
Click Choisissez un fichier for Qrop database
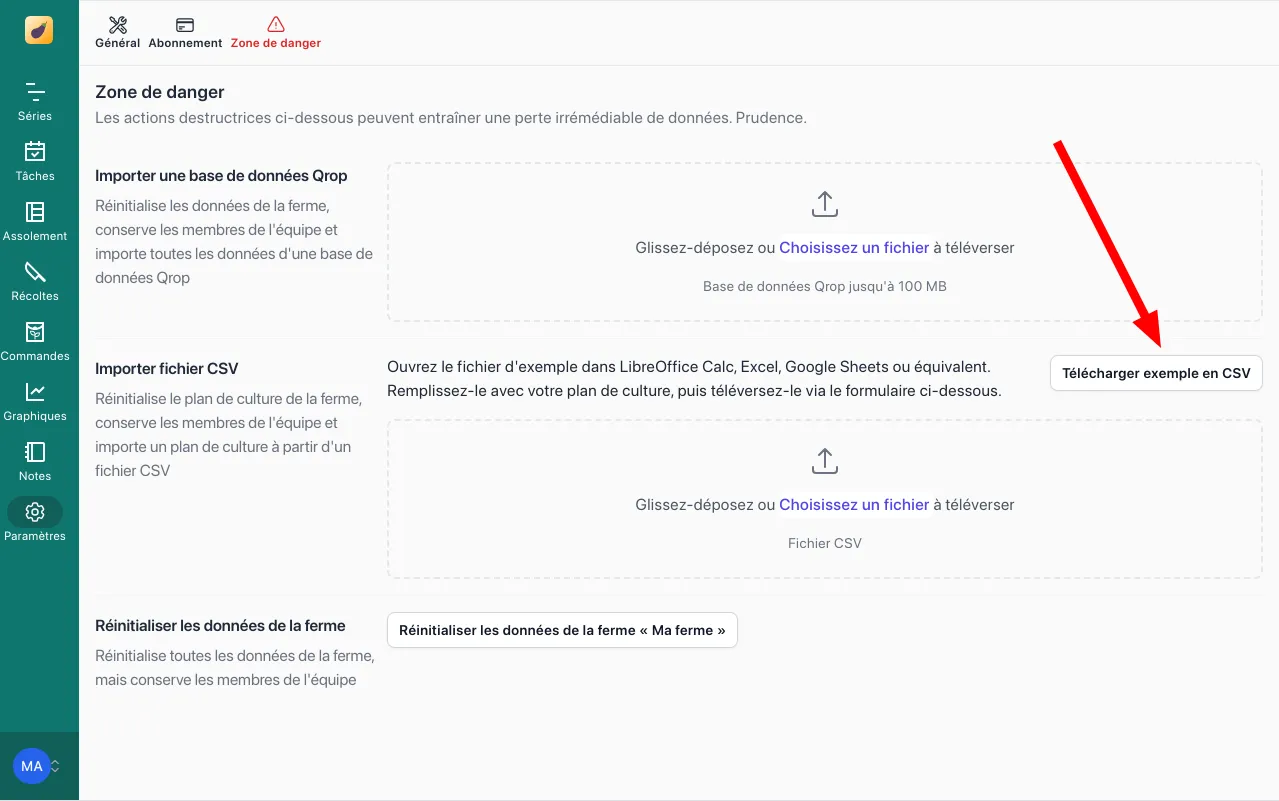click(854, 247)
